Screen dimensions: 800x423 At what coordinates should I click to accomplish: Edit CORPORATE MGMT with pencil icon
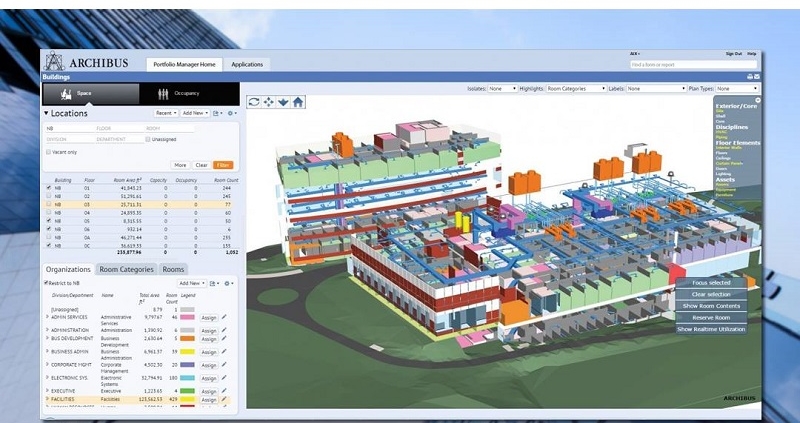[224, 365]
